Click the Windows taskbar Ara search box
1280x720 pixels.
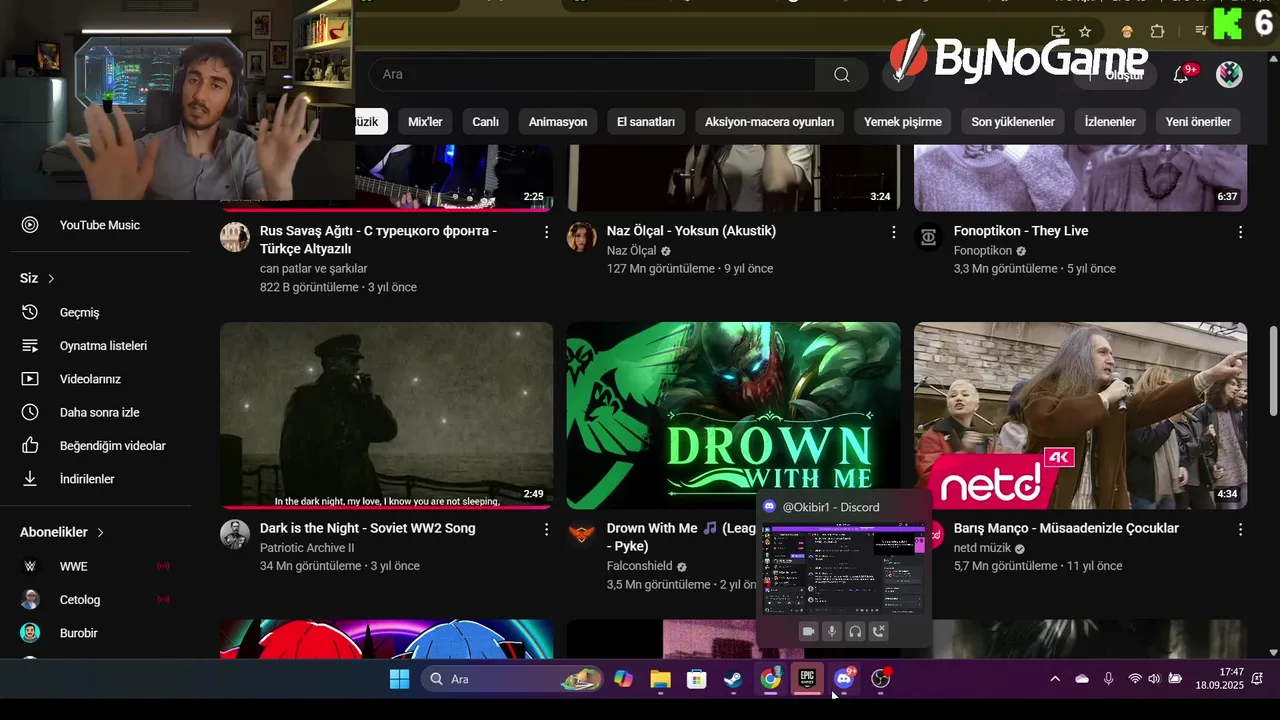512,679
